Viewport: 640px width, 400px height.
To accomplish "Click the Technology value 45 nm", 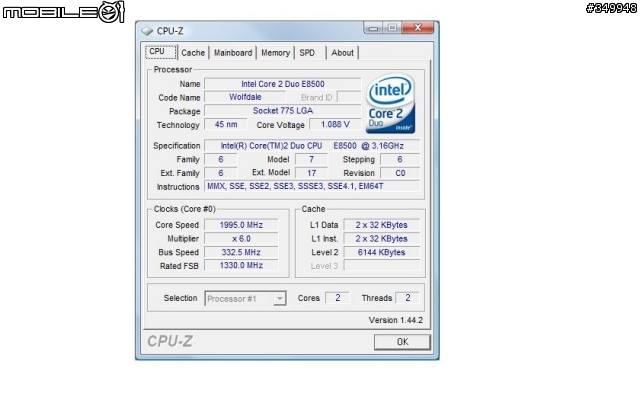I will click(x=226, y=124).
